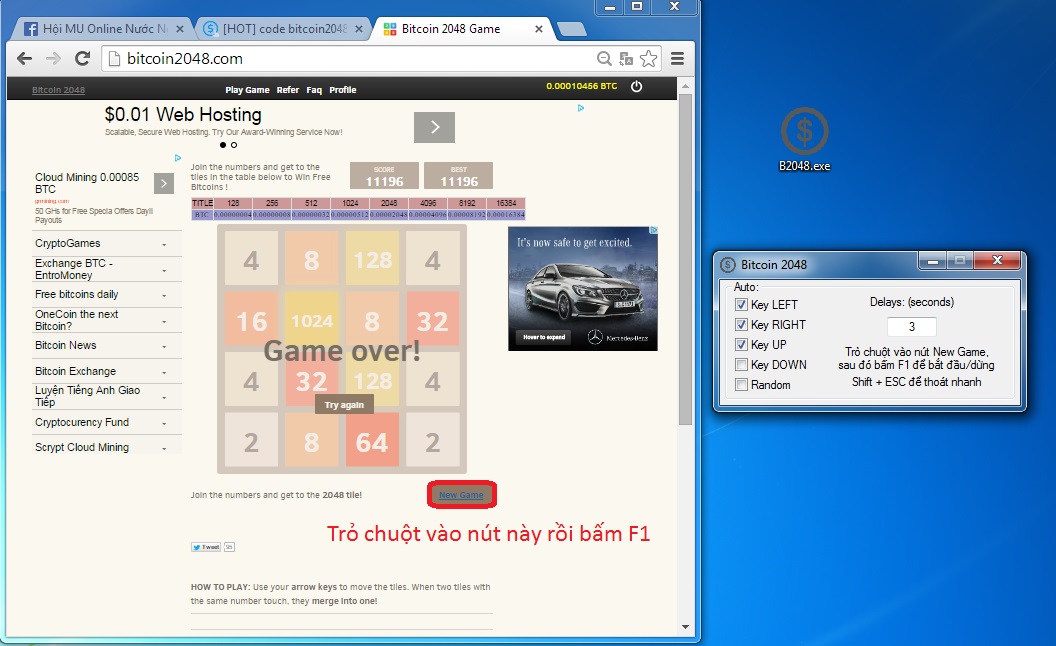Open the Cloud Mining 0.00085 BTC ad link
Image resolution: width=1056 pixels, height=646 pixels.
click(87, 183)
